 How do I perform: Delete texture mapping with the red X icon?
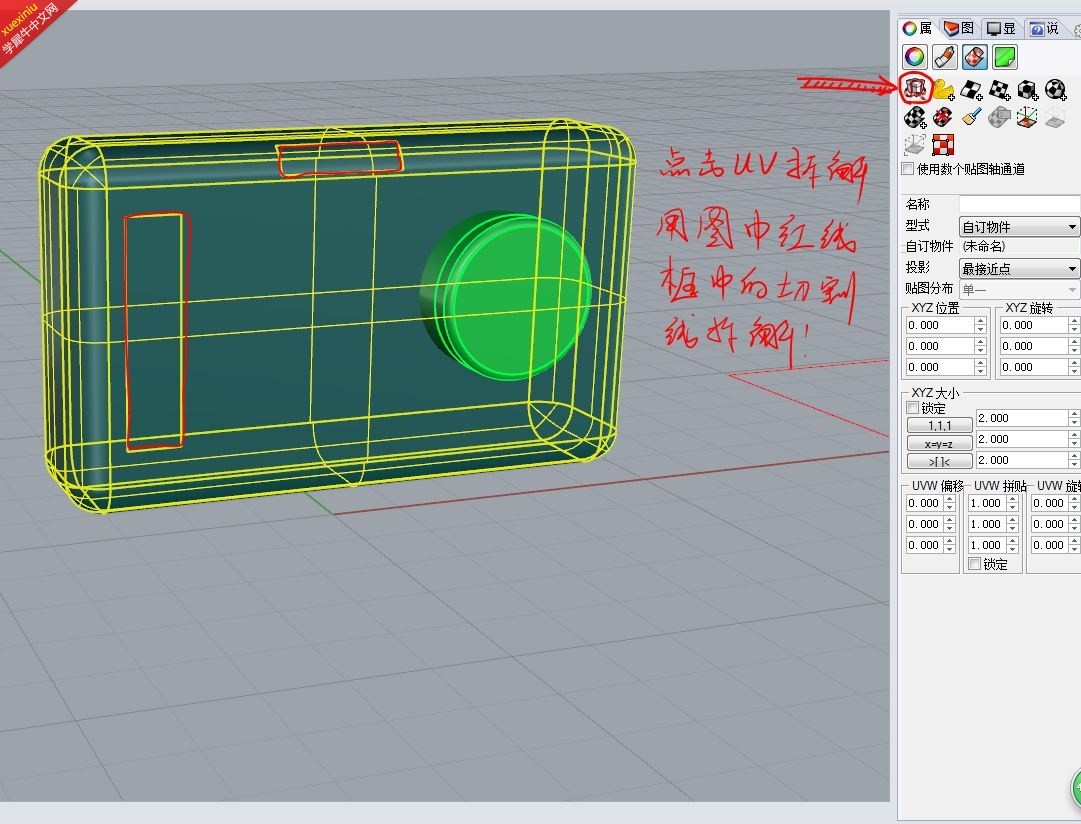(x=943, y=117)
